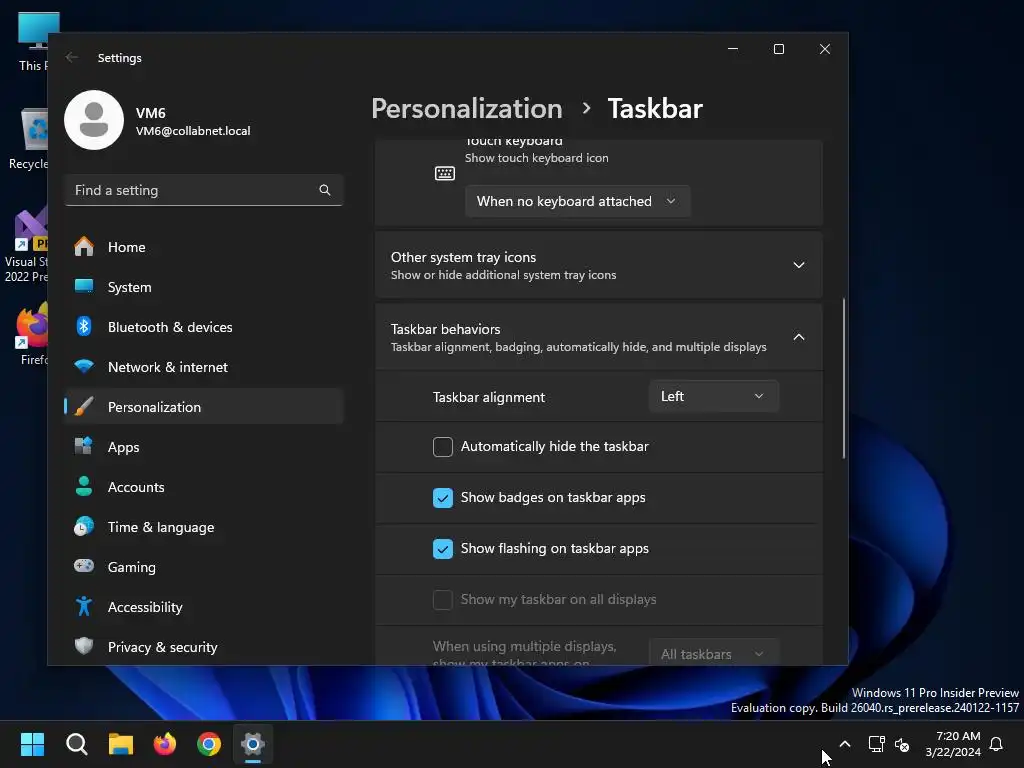Open the All taskbars dropdown
The image size is (1024, 768).
tap(714, 653)
